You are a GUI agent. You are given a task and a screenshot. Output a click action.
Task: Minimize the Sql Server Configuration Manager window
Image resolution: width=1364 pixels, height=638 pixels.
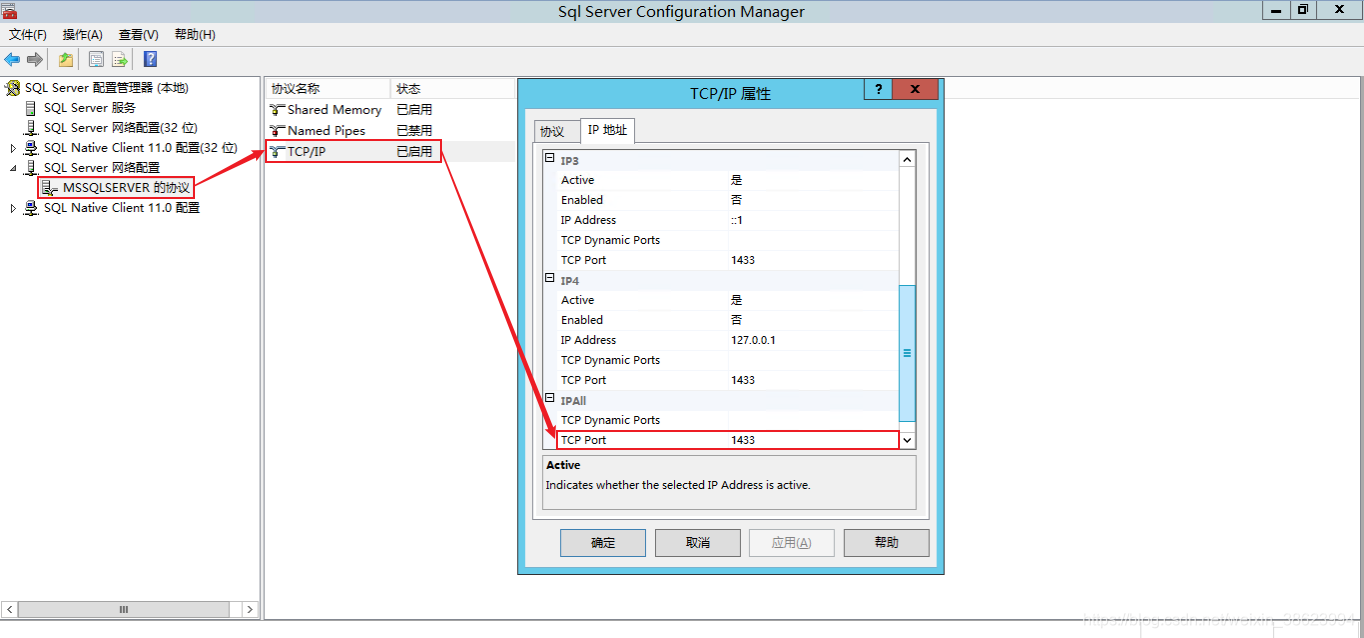(x=1275, y=10)
